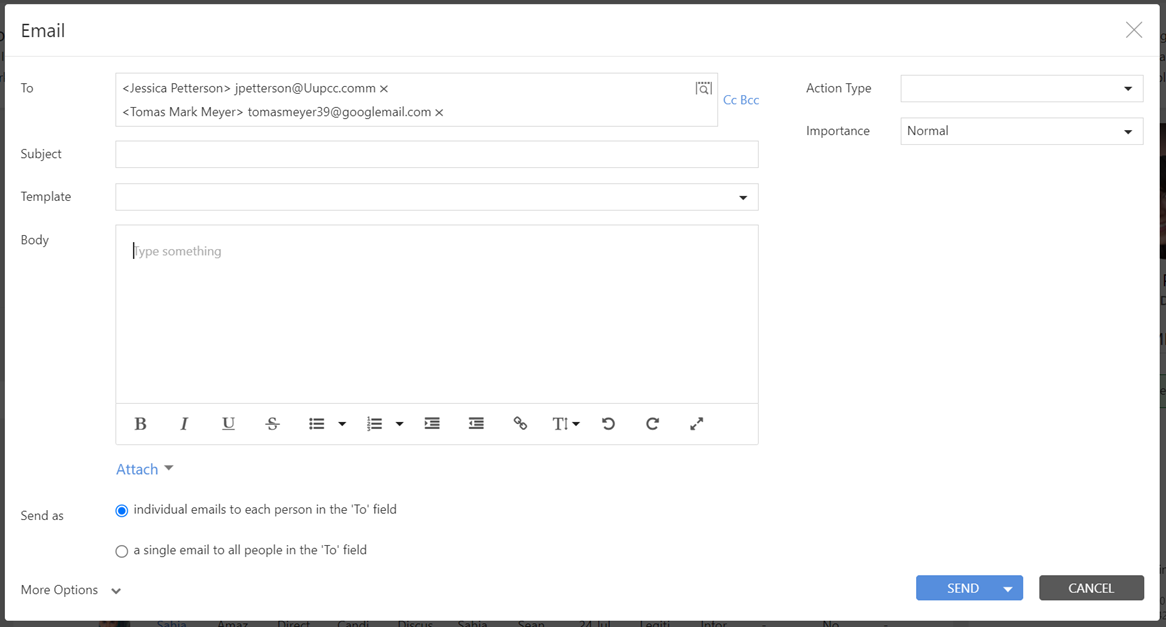Click the SEND button
The width and height of the screenshot is (1166, 627).
962,588
